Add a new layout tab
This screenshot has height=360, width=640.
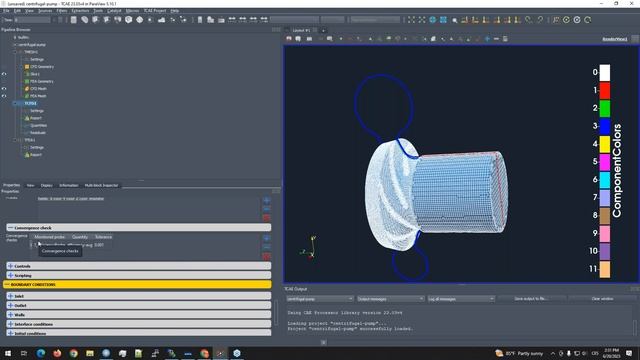pos(323,30)
